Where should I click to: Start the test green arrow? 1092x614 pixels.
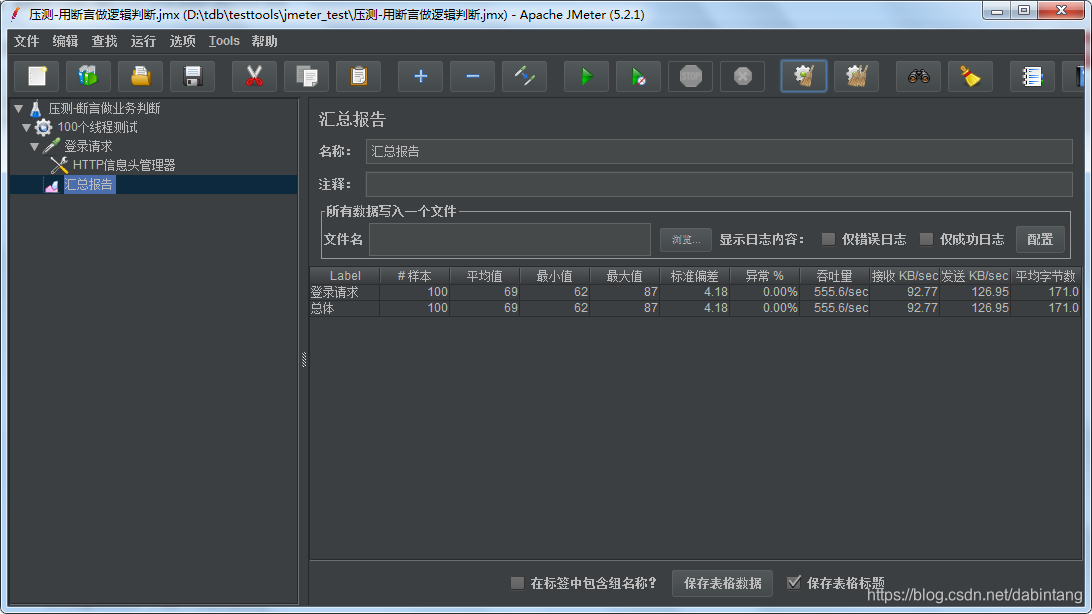click(x=586, y=76)
